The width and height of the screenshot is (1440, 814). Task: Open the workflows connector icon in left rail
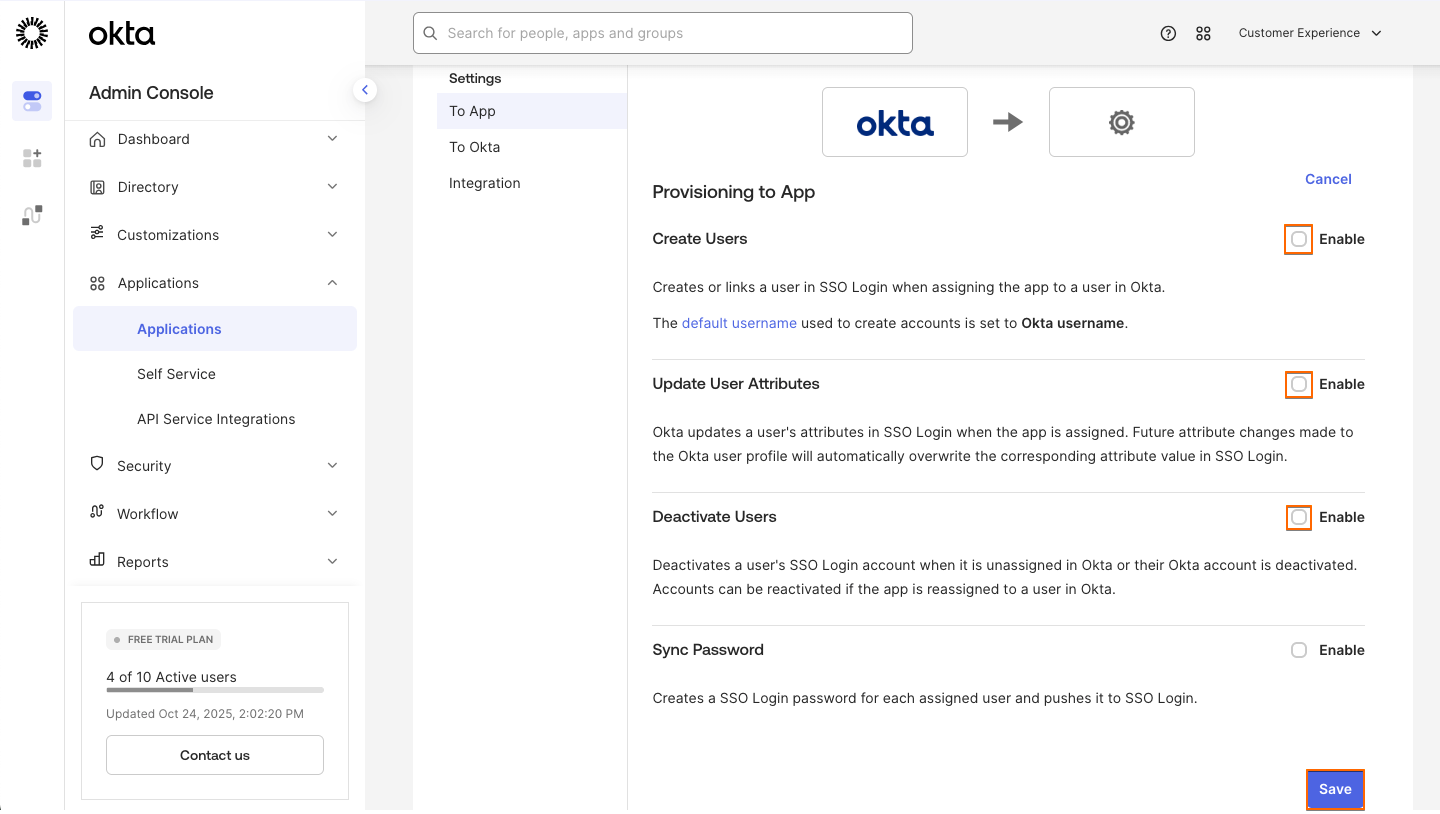[x=31, y=213]
